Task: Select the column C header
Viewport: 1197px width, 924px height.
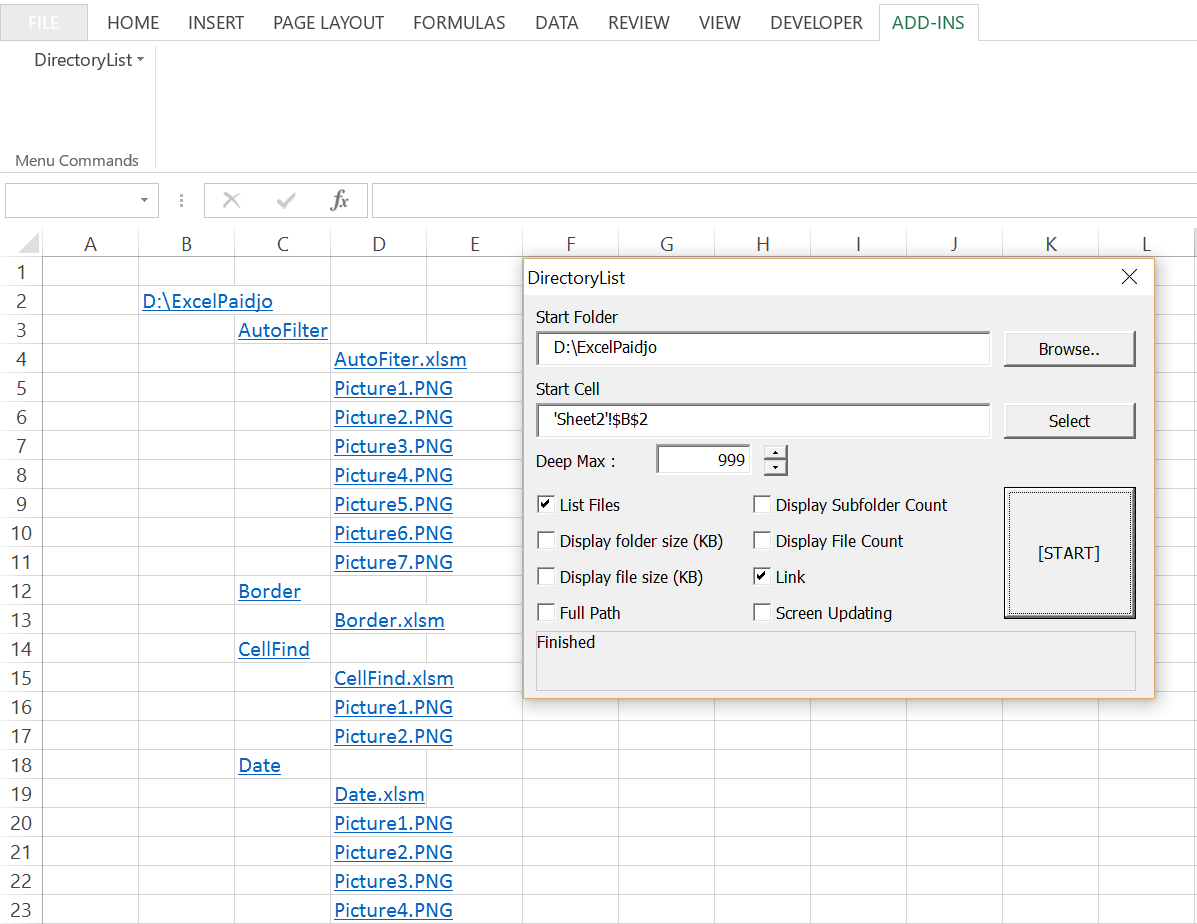Action: point(282,244)
